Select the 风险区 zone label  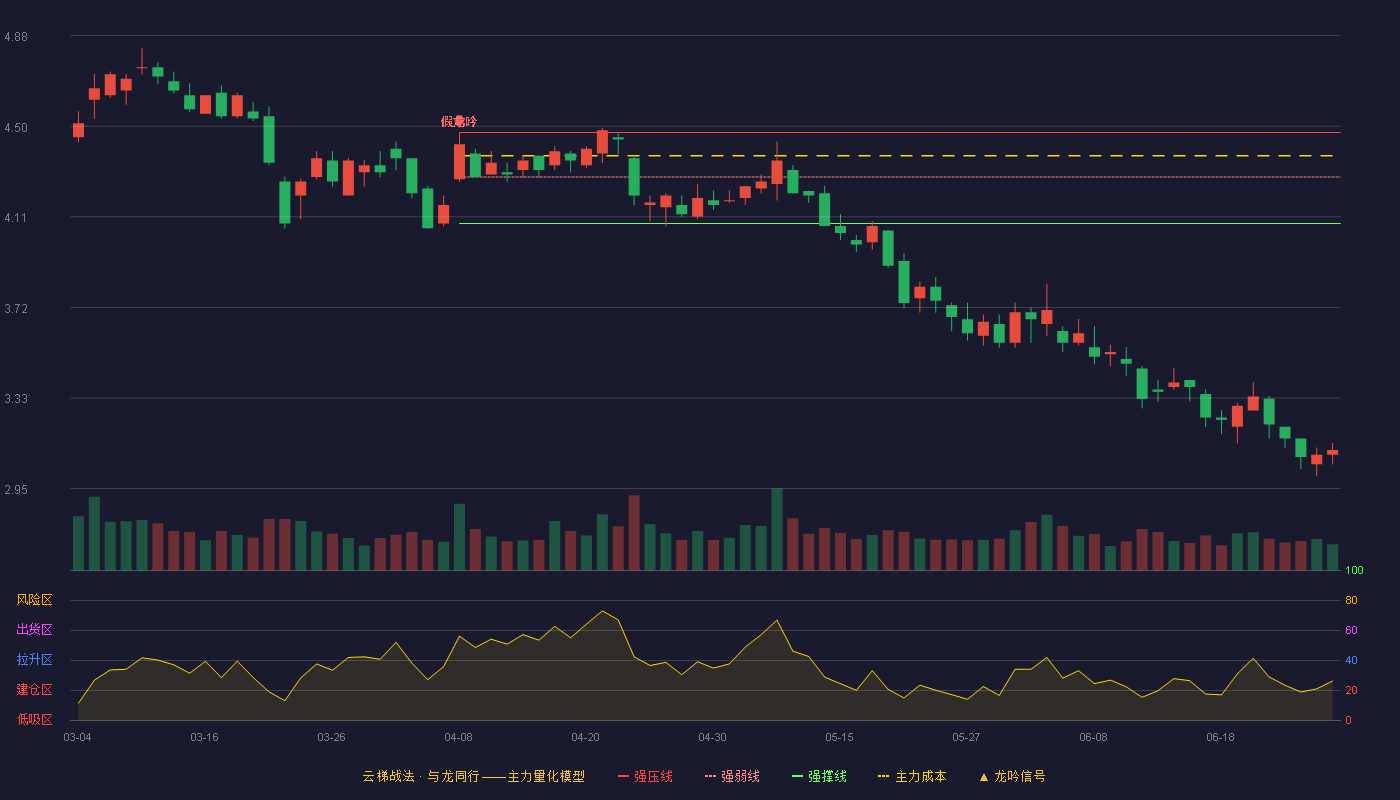[34, 600]
